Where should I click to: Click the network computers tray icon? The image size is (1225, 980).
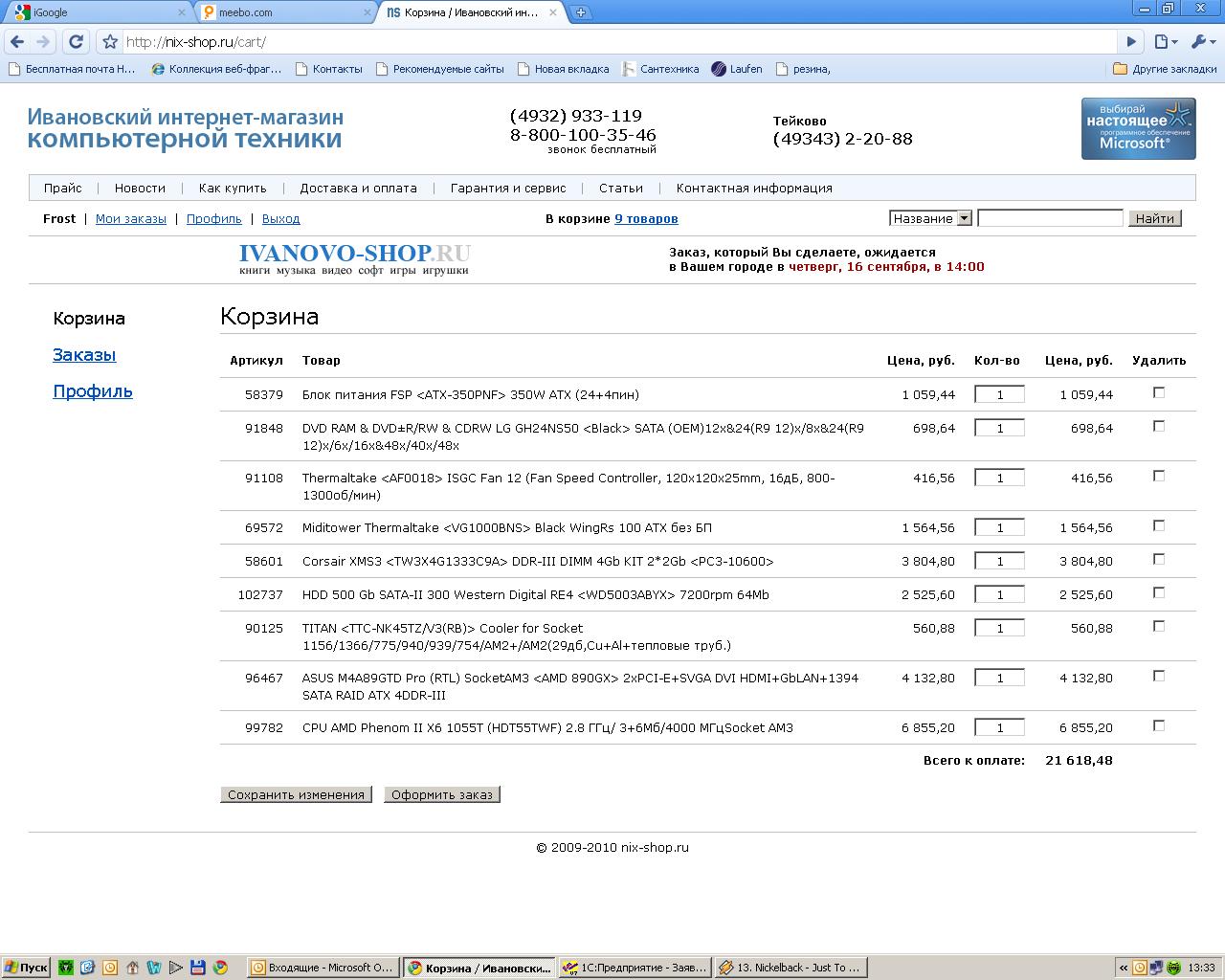tap(1156, 968)
